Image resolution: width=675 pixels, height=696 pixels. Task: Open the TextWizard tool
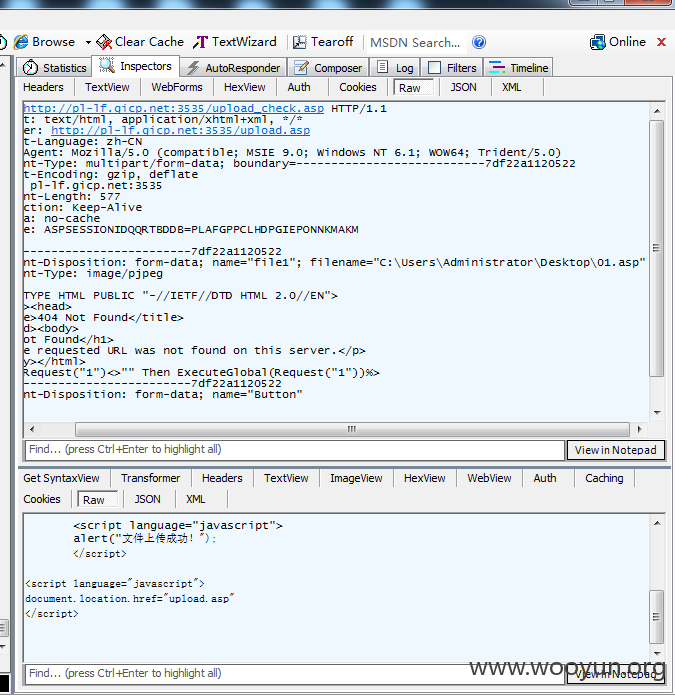235,42
